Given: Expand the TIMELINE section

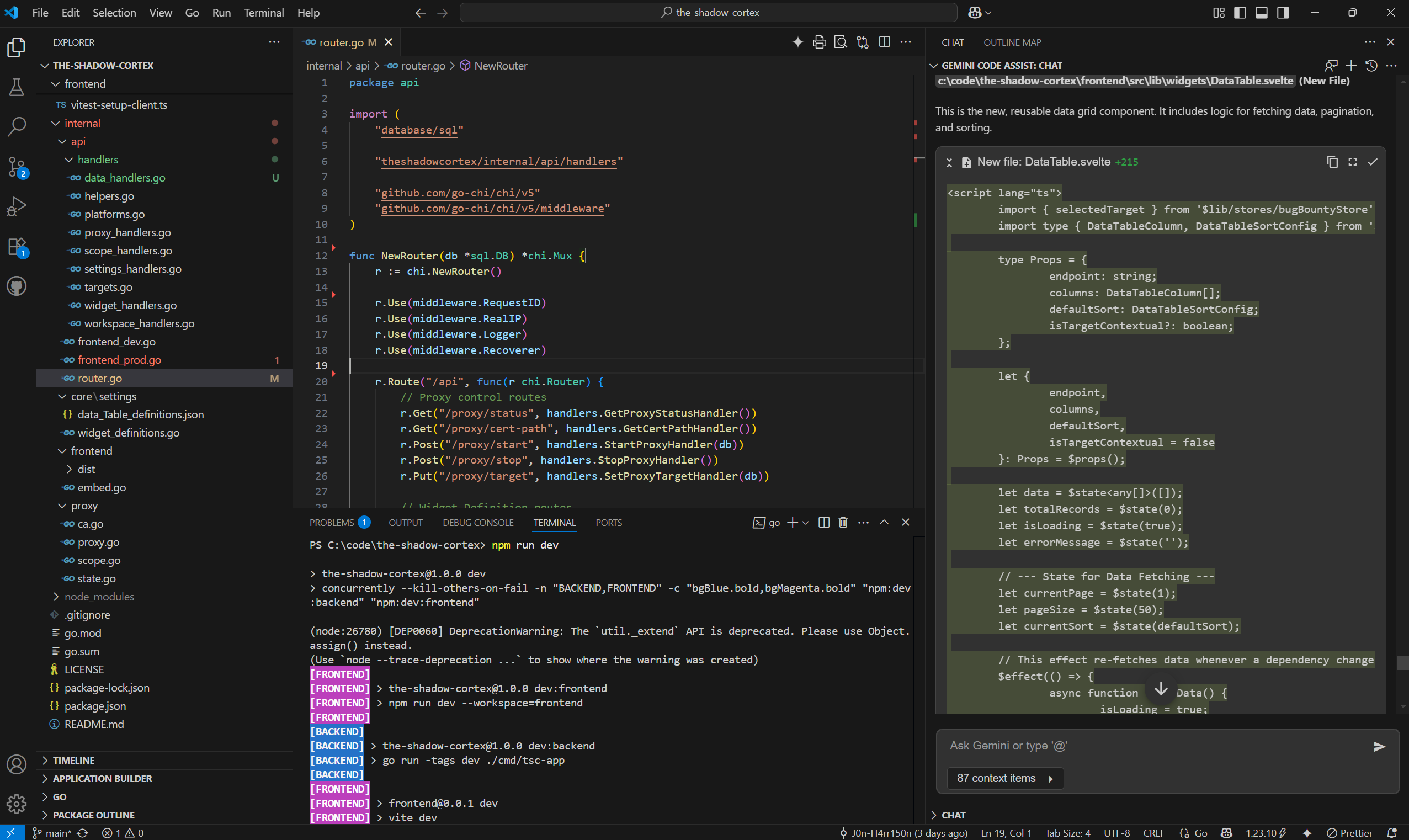Looking at the screenshot, I should pyautogui.click(x=73, y=760).
